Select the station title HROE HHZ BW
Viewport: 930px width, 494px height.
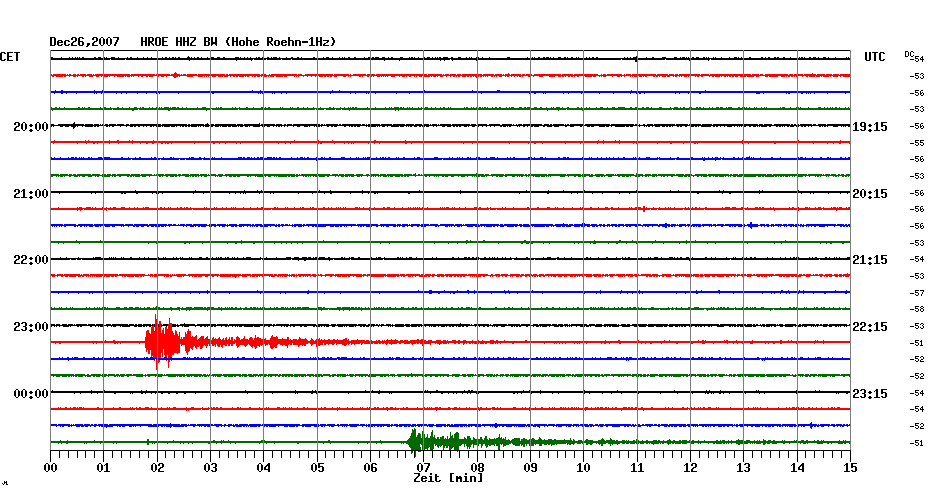179,42
